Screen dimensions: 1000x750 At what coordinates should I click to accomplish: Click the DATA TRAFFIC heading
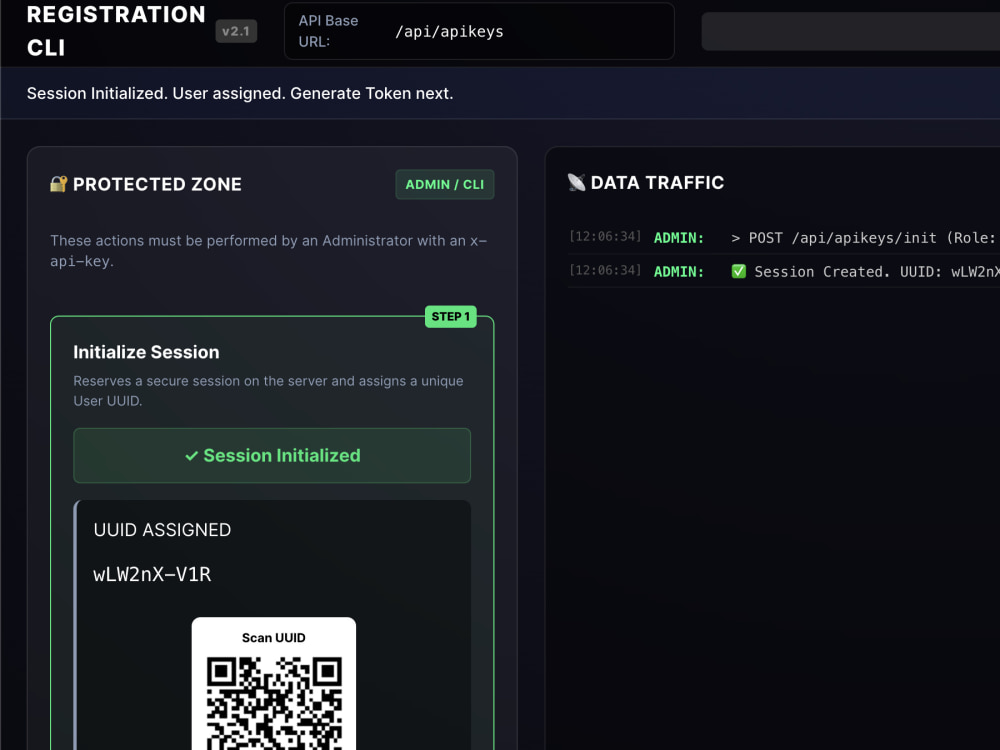pyautogui.click(x=657, y=182)
